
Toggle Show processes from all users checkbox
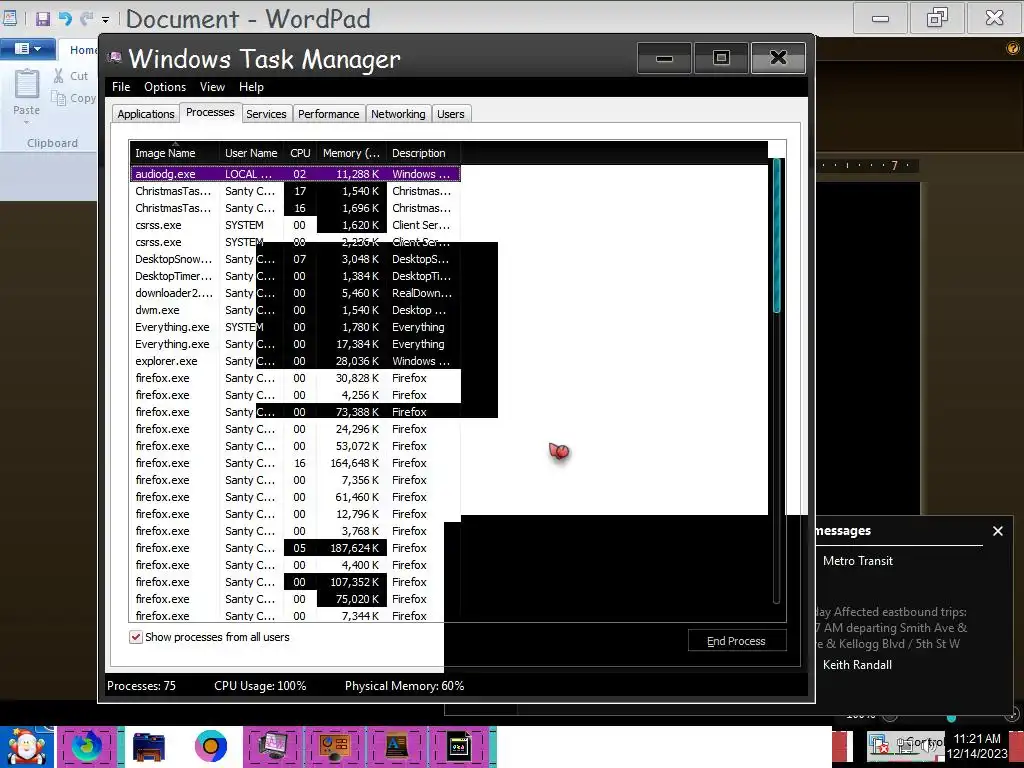[x=136, y=637]
